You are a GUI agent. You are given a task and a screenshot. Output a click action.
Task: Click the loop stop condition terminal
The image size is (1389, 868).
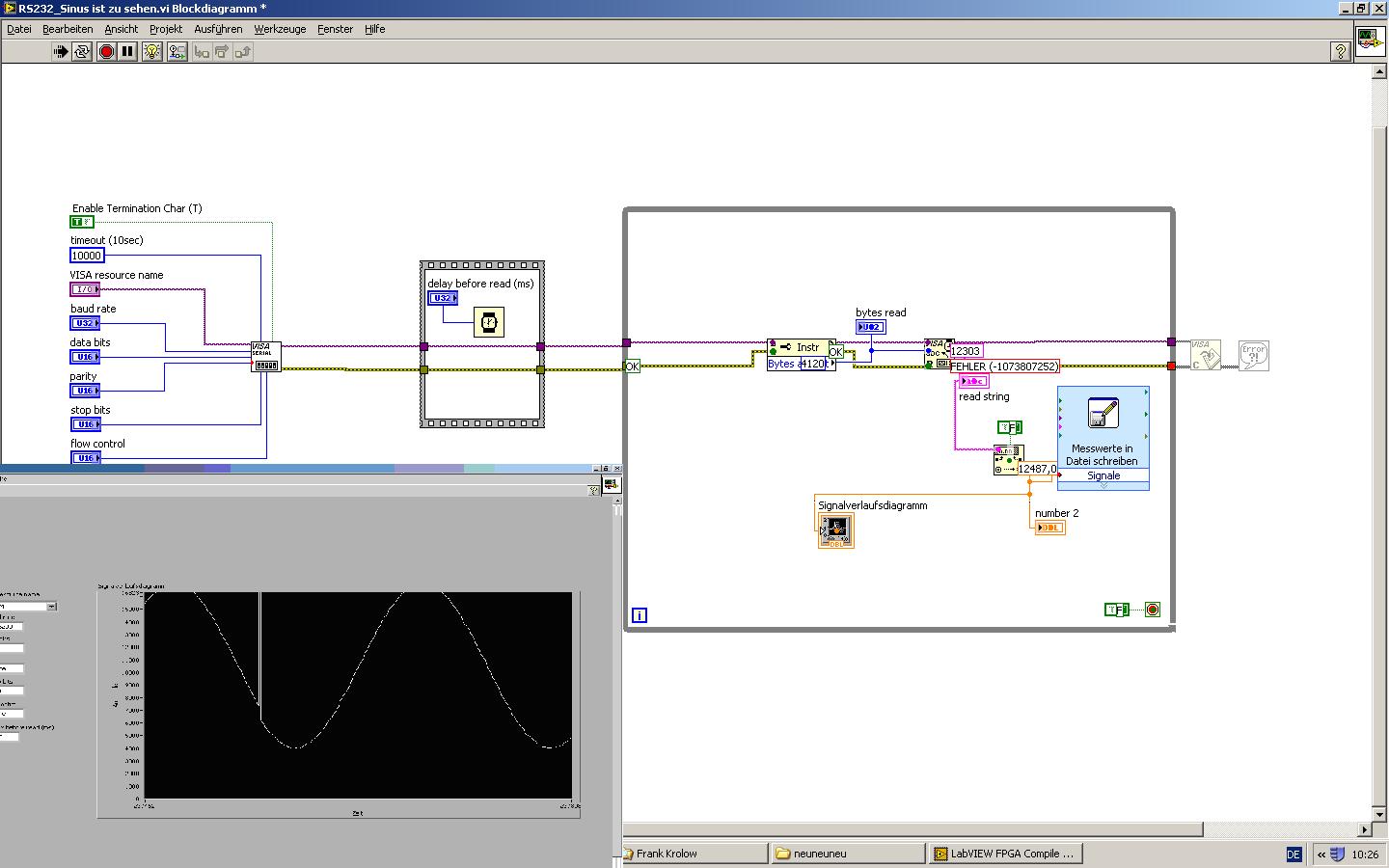point(1152,610)
